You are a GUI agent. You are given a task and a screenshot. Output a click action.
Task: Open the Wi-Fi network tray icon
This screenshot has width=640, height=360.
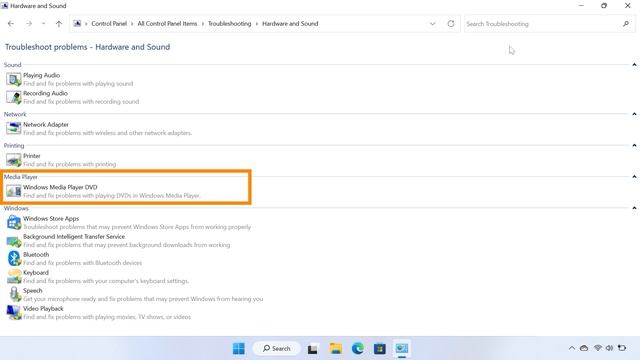pos(598,348)
